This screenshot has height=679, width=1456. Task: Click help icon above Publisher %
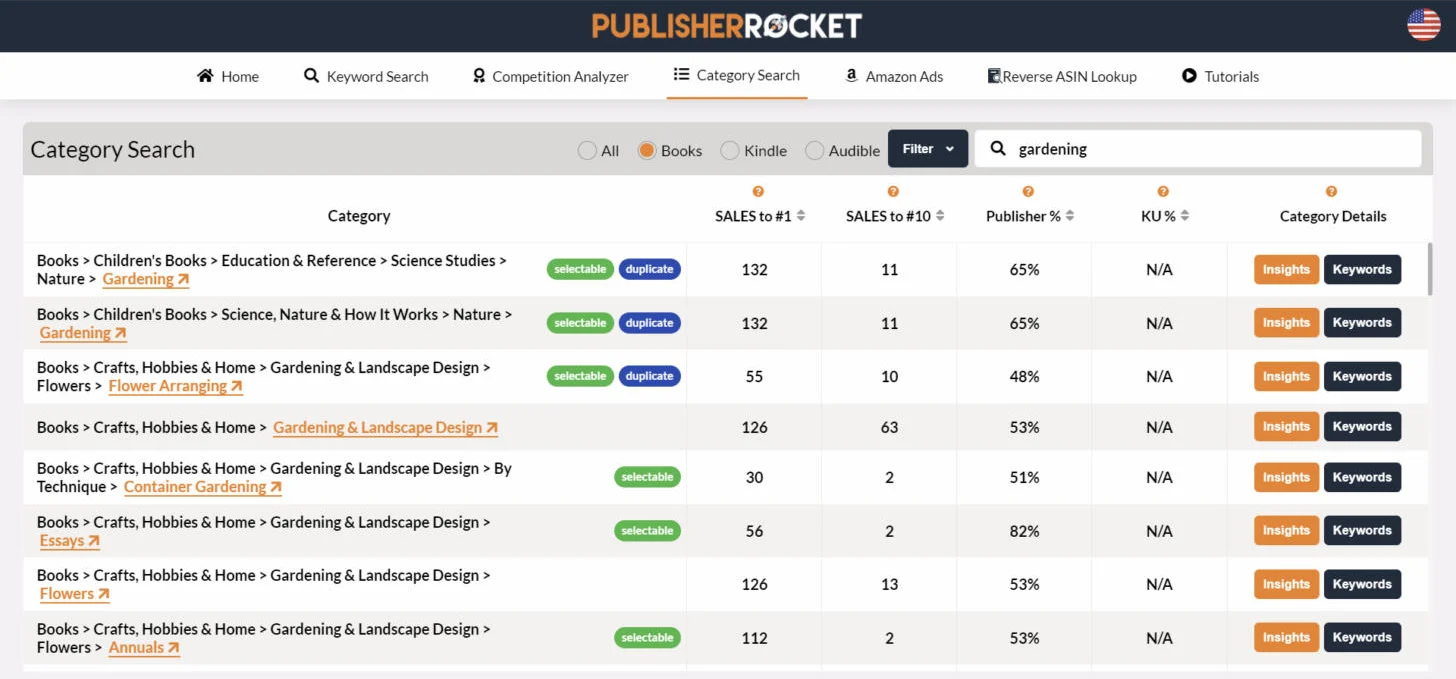[x=1028, y=191]
